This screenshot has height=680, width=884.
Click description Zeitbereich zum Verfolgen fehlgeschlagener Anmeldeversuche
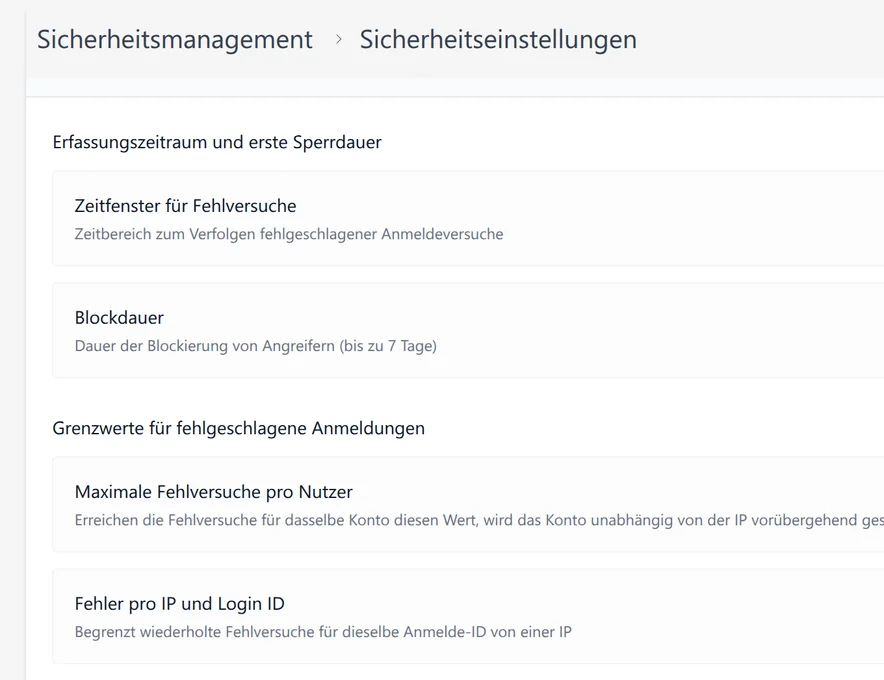point(289,234)
